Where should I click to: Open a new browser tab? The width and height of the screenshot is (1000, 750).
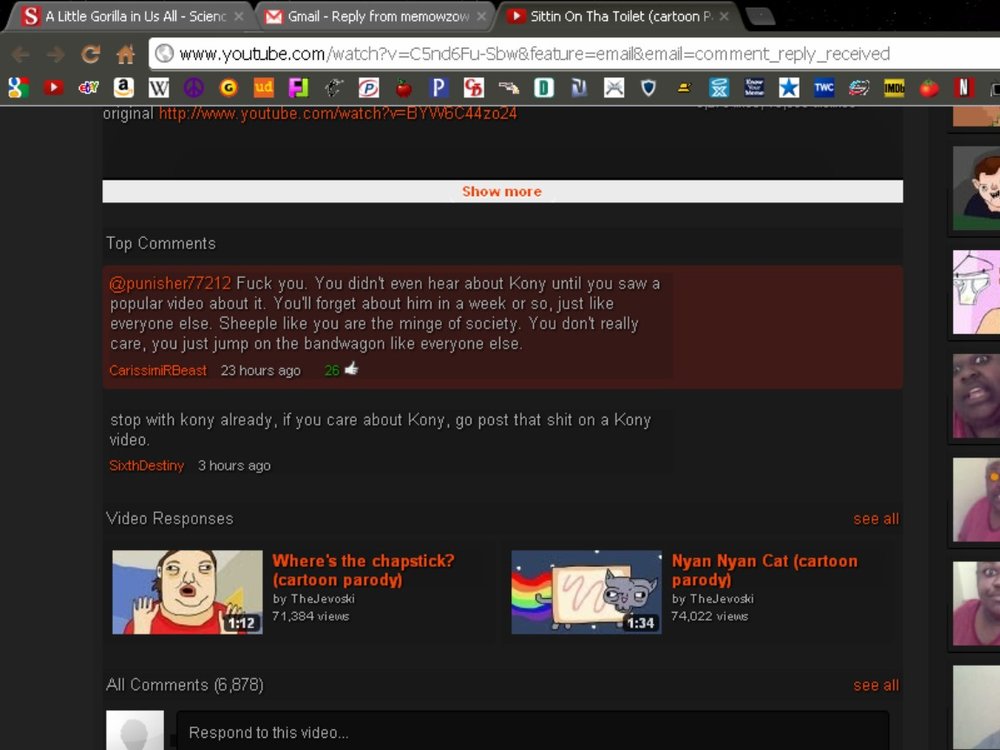760,17
